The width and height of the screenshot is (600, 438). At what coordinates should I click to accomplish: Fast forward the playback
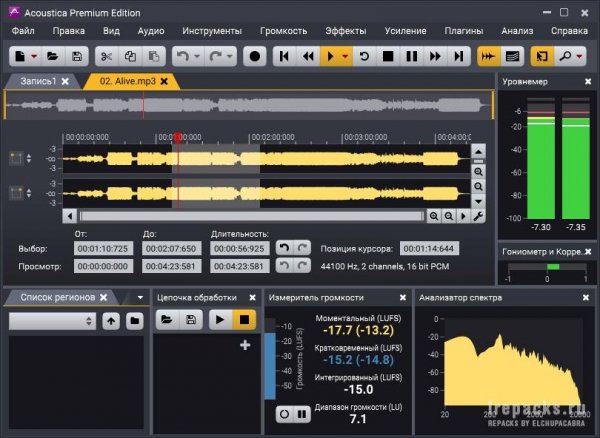click(435, 57)
